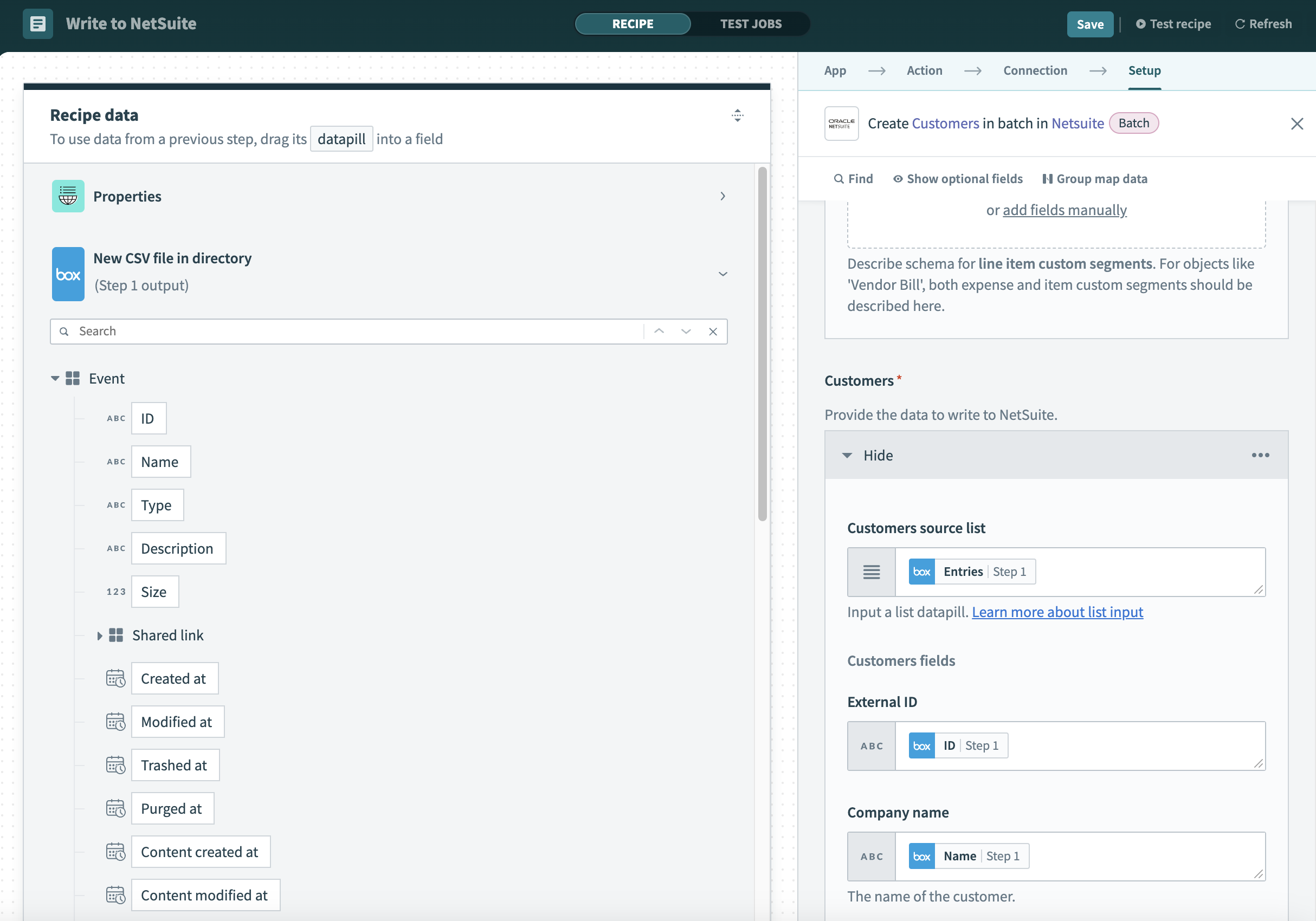Toggle Group map data
This screenshot has width=1316, height=921.
(x=1094, y=179)
